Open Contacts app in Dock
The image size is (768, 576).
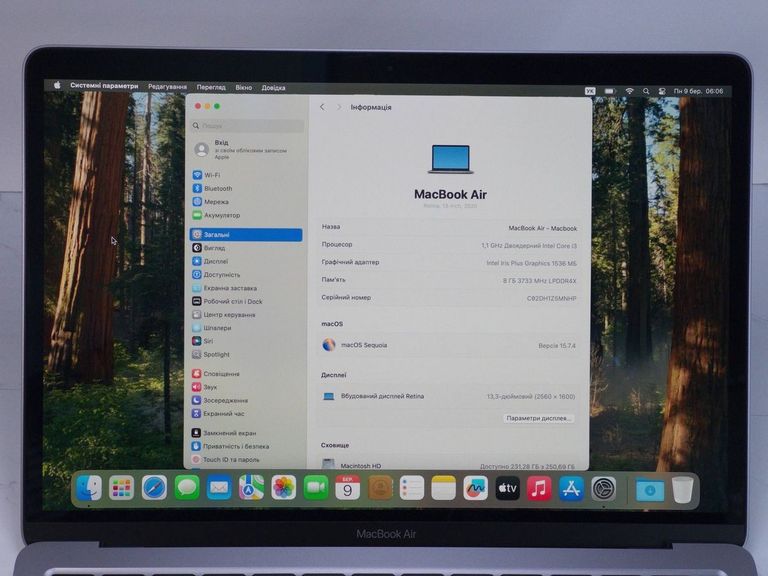point(380,488)
